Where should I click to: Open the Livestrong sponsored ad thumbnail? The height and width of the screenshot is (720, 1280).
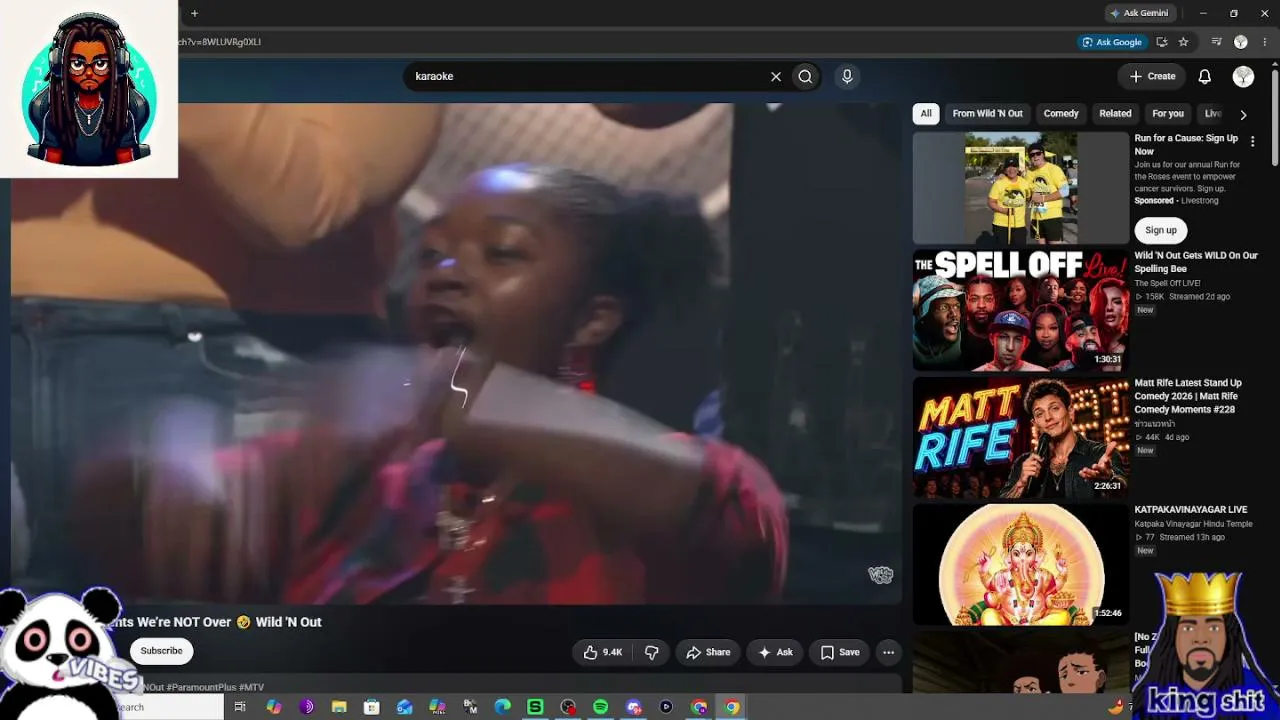(1020, 188)
